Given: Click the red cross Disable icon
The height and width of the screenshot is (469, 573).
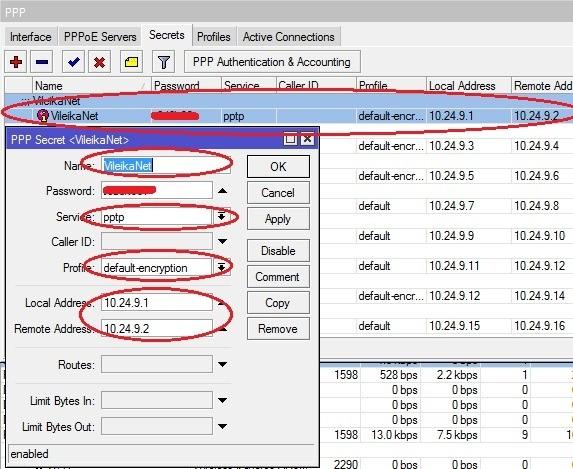Looking at the screenshot, I should [99, 62].
